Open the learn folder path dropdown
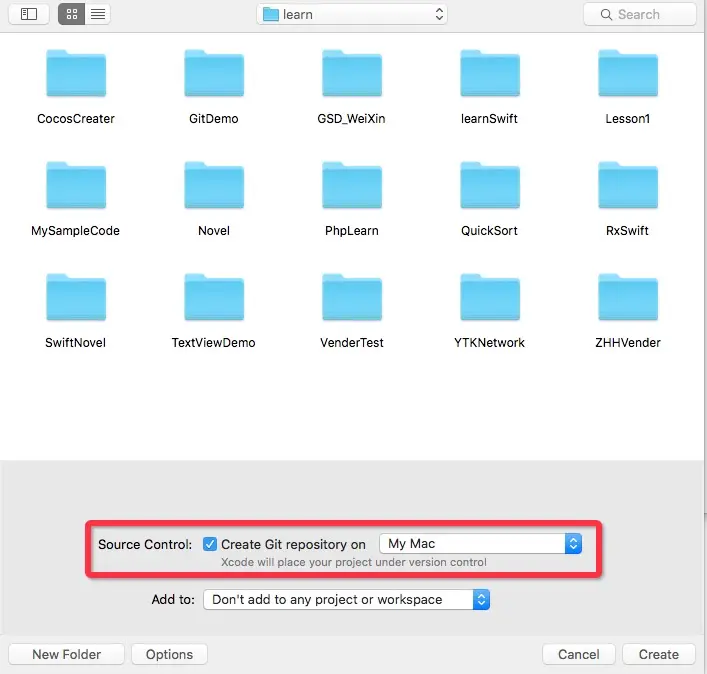 pyautogui.click(x=352, y=14)
